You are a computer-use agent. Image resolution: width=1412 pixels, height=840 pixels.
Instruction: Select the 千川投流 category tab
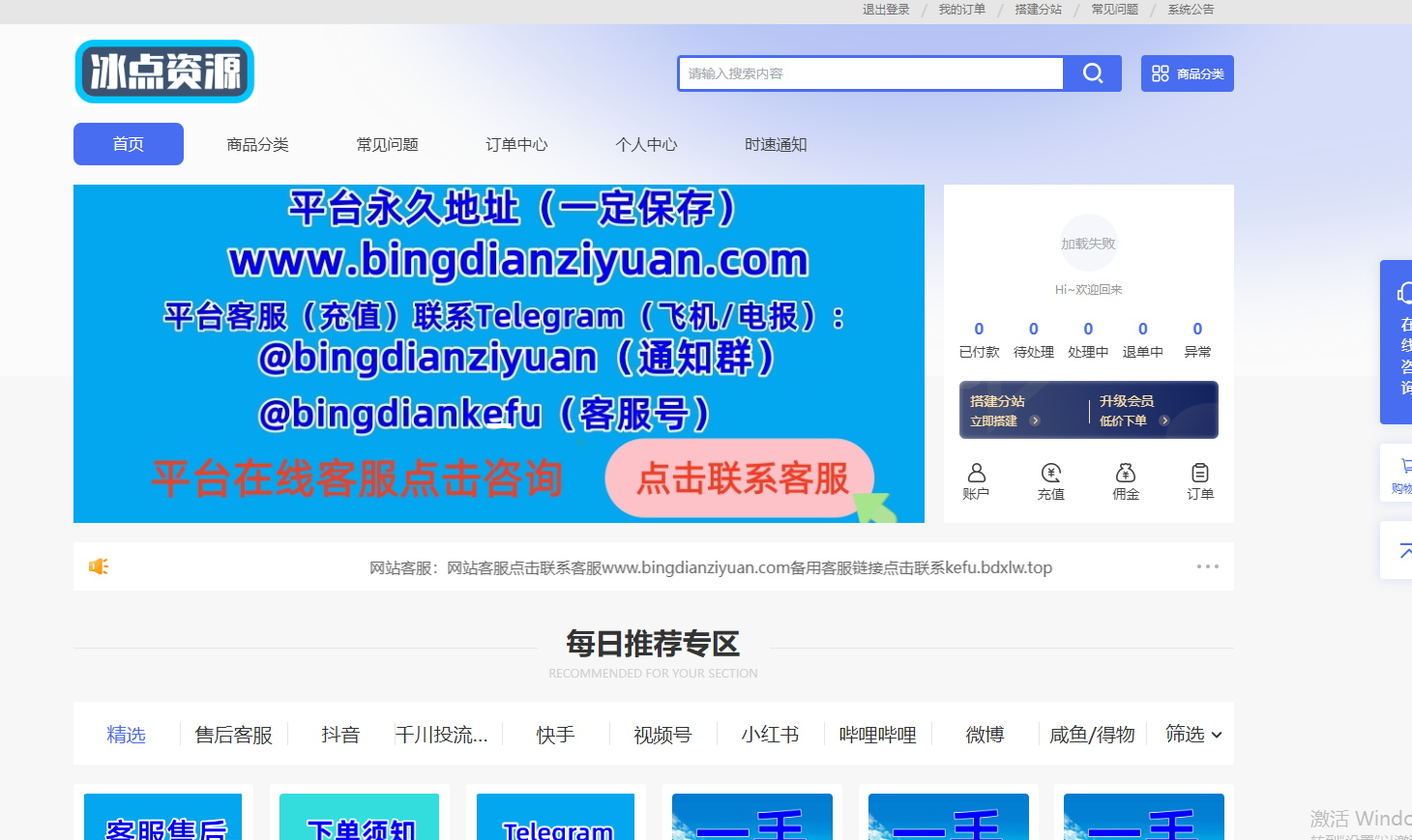click(442, 735)
